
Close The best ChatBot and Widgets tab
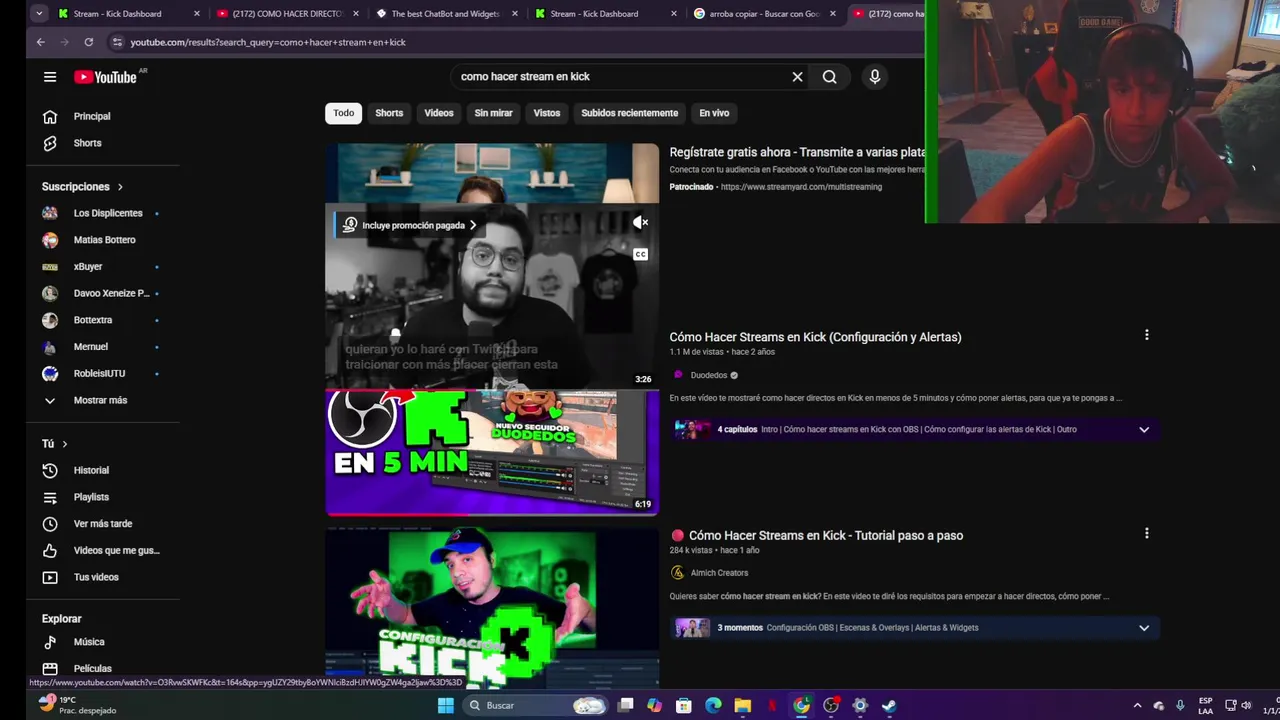(515, 14)
